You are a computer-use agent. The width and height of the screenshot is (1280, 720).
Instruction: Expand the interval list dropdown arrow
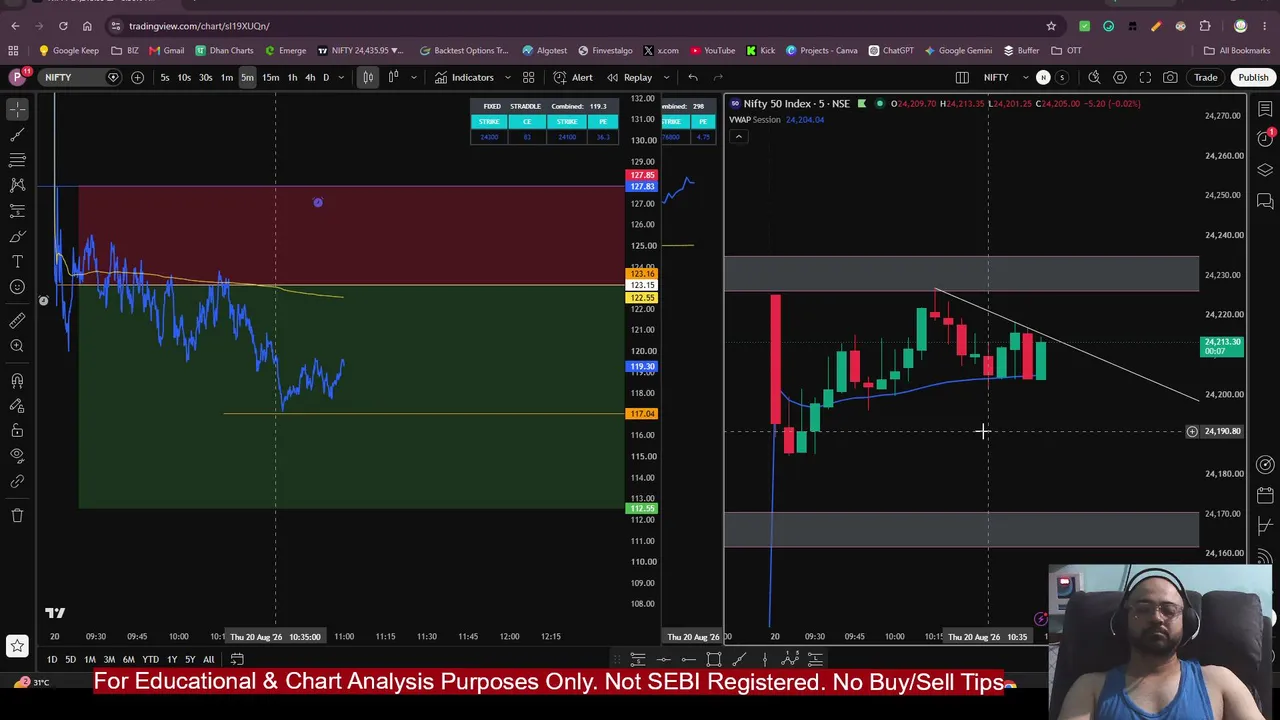pos(341,77)
